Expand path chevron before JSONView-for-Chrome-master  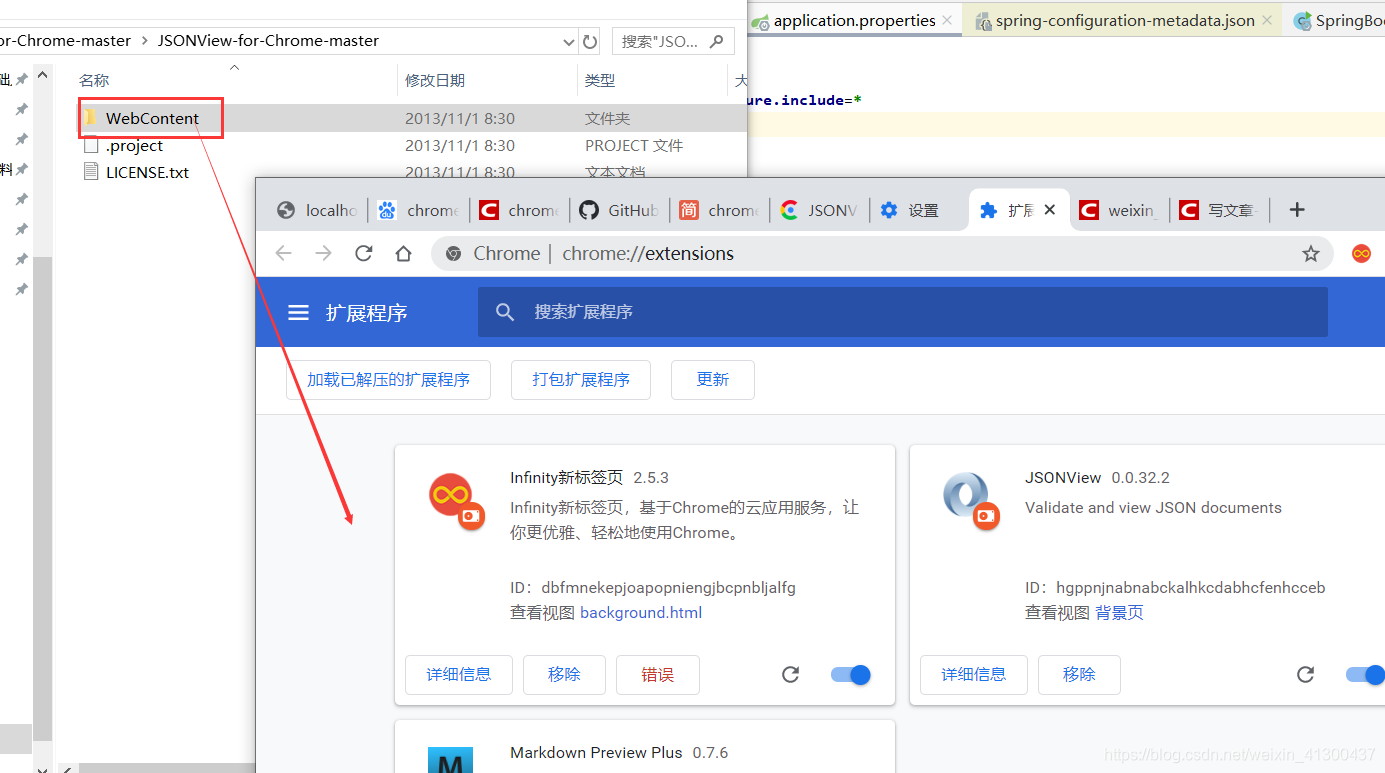(145, 41)
